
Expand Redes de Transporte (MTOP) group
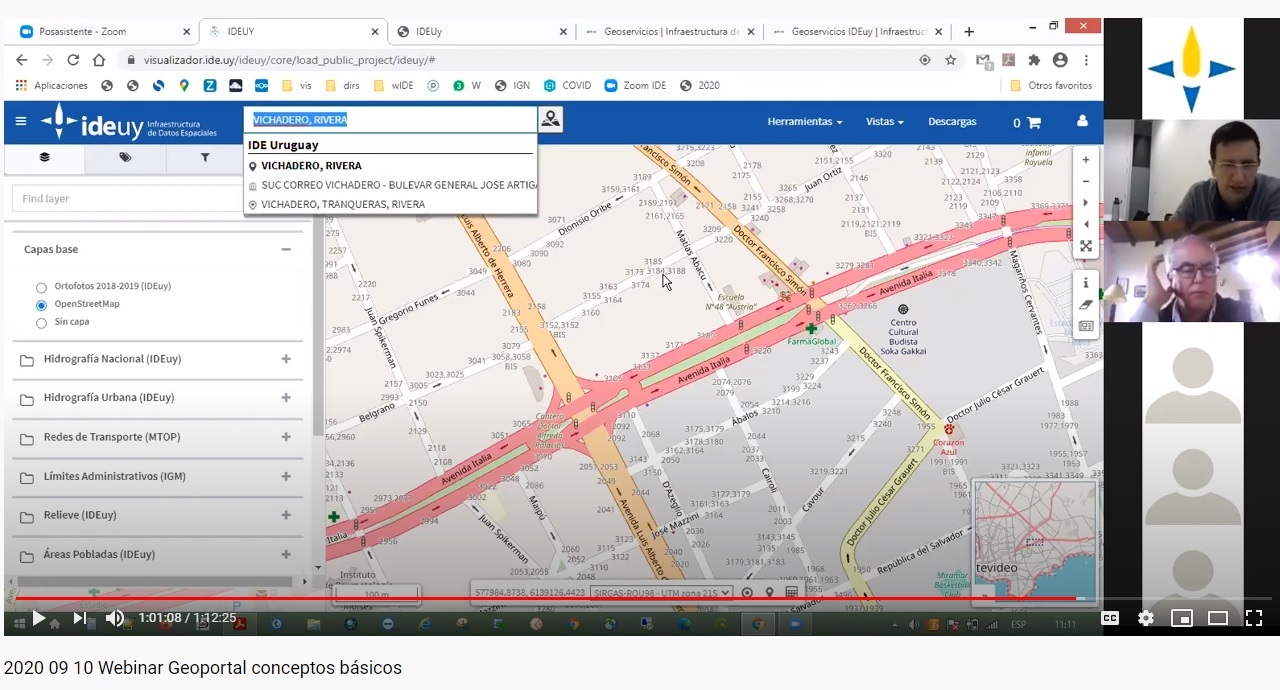286,437
